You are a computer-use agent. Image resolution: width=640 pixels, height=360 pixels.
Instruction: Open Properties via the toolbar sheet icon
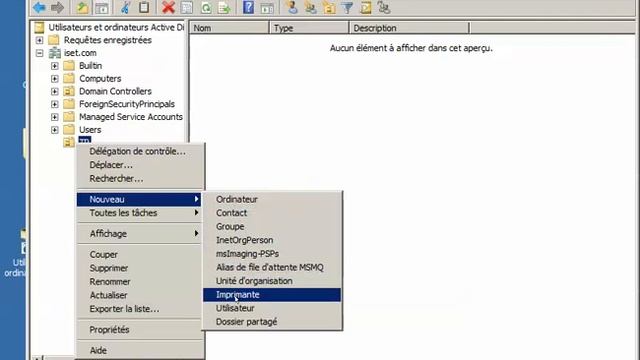pos(187,7)
